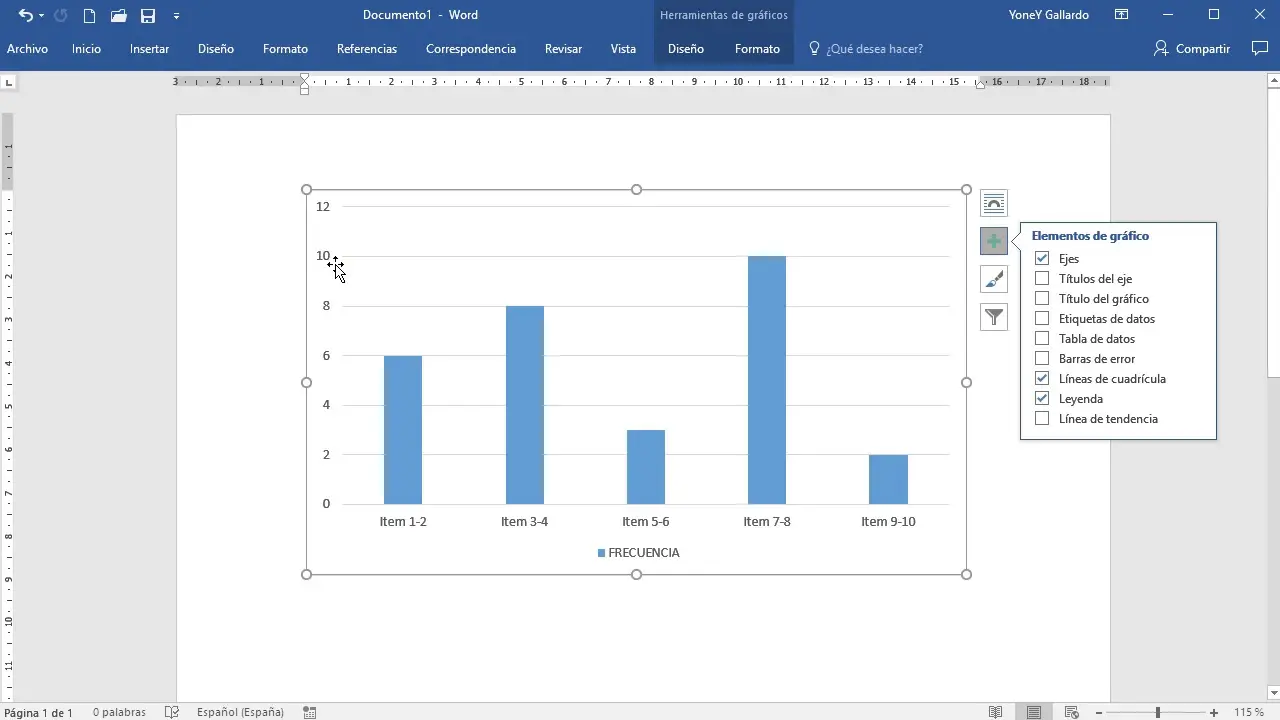
Task: Open the Insertar ribbon tab
Action: pos(149,48)
